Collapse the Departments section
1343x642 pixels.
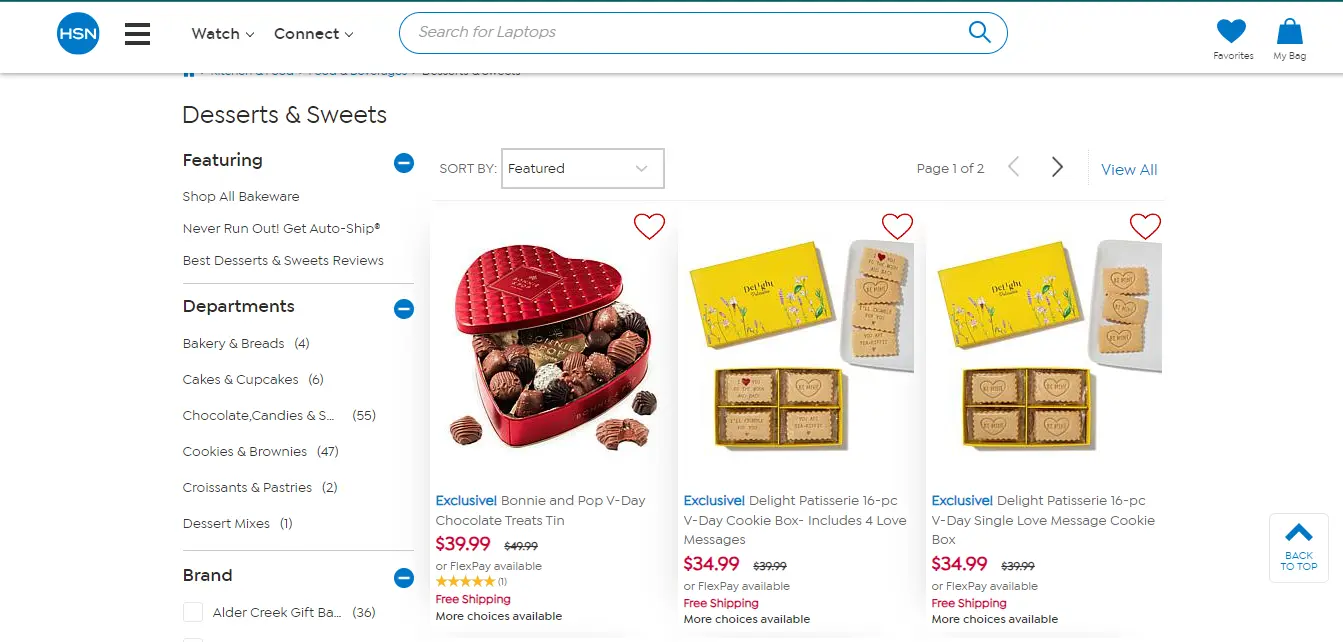click(404, 308)
